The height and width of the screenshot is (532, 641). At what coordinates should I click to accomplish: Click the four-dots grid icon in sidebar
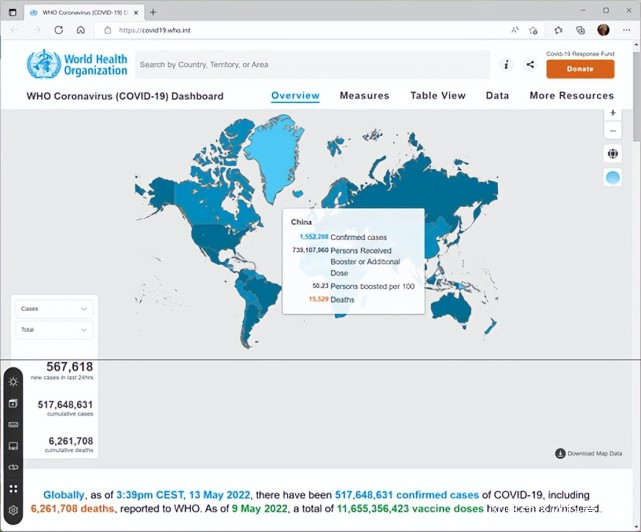(13, 489)
